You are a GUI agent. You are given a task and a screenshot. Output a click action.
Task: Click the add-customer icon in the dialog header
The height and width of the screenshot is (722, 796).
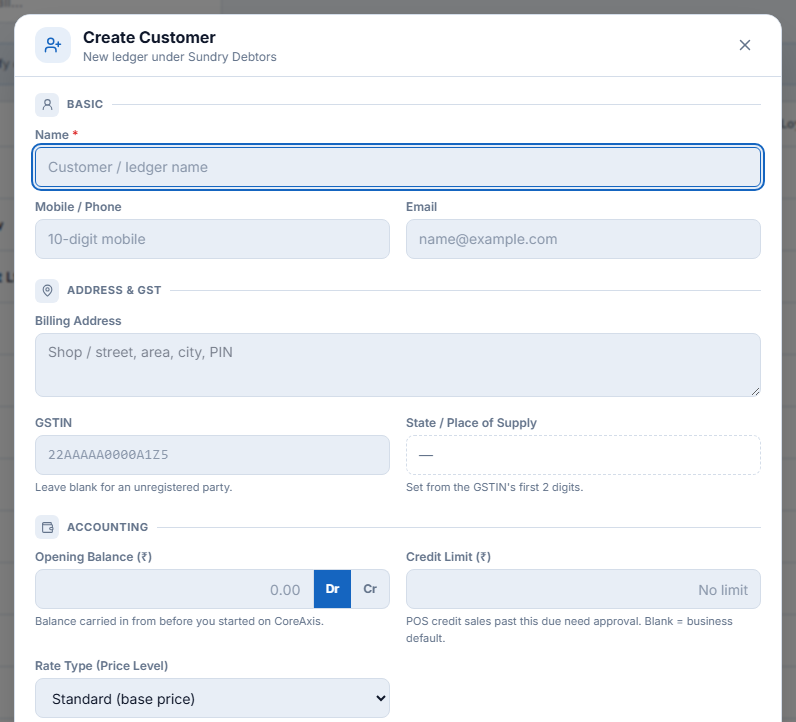53,45
